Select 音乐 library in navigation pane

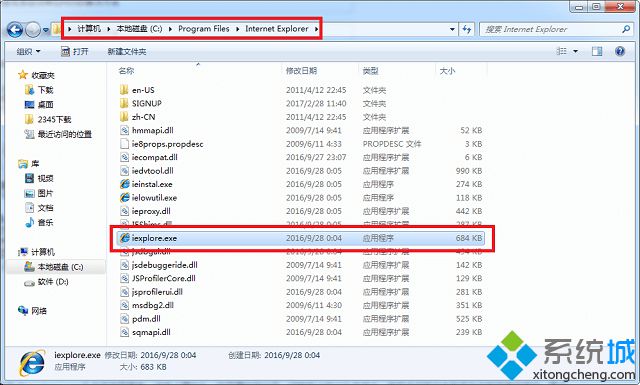tap(39, 222)
